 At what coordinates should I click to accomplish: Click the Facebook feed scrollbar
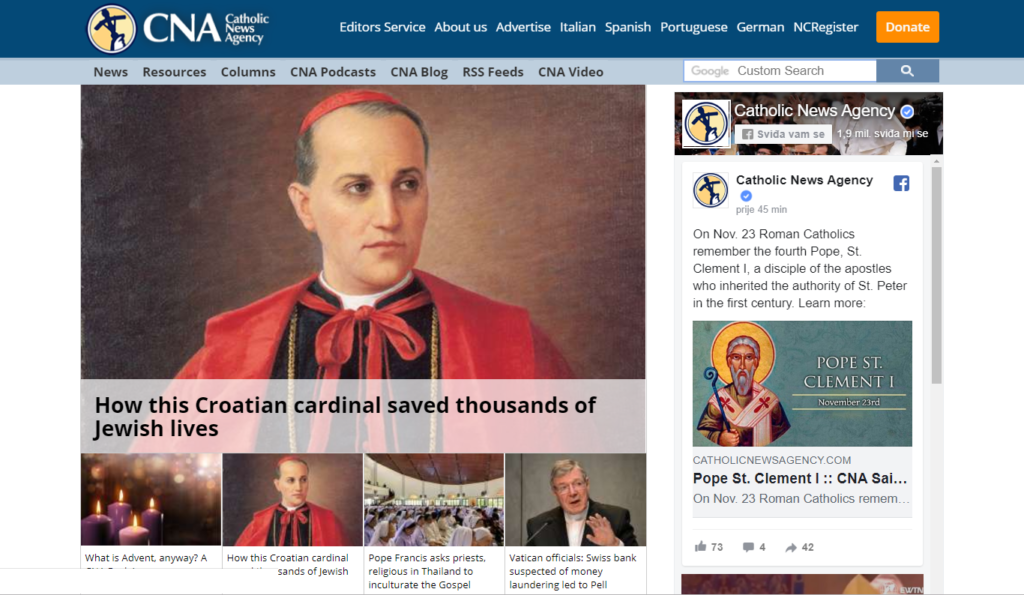(936, 274)
